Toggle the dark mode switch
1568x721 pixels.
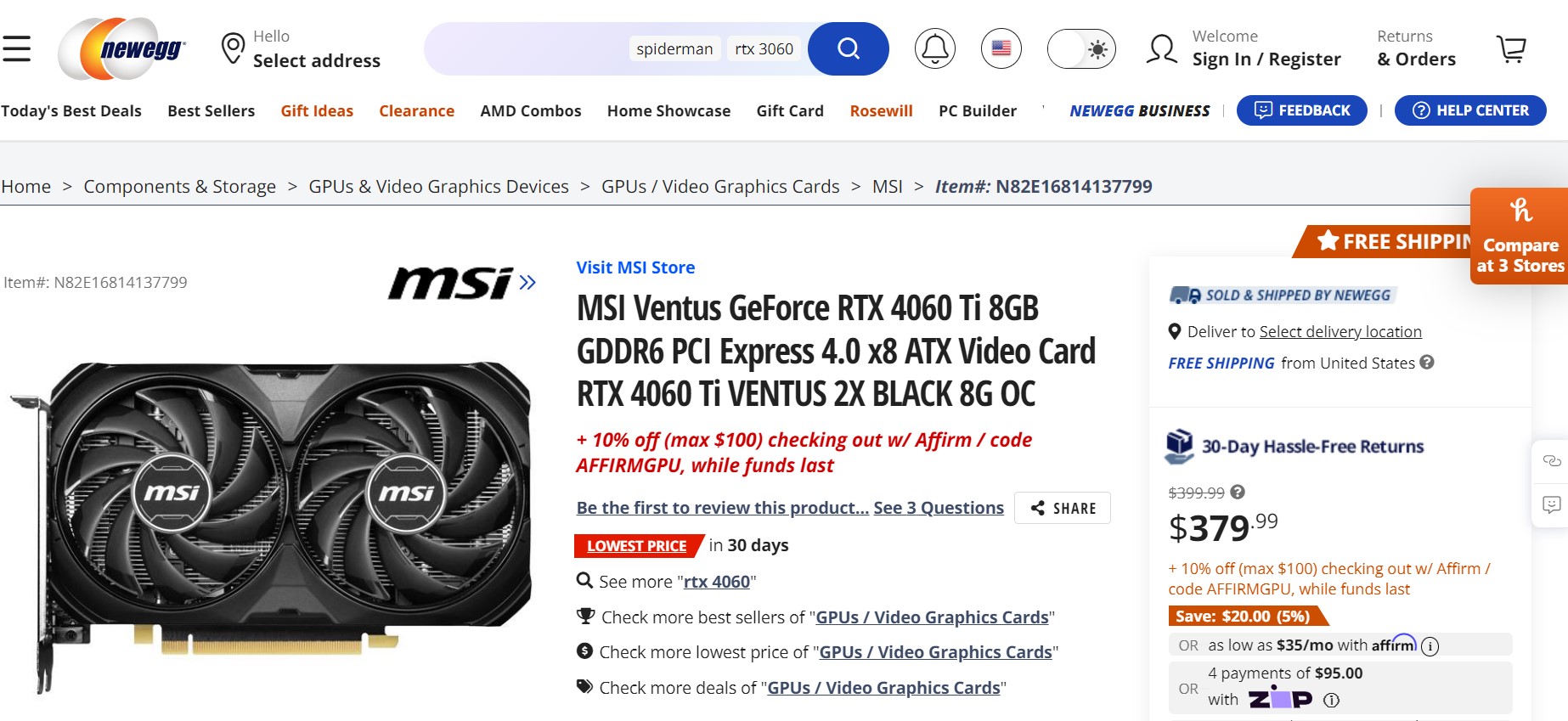[1081, 48]
